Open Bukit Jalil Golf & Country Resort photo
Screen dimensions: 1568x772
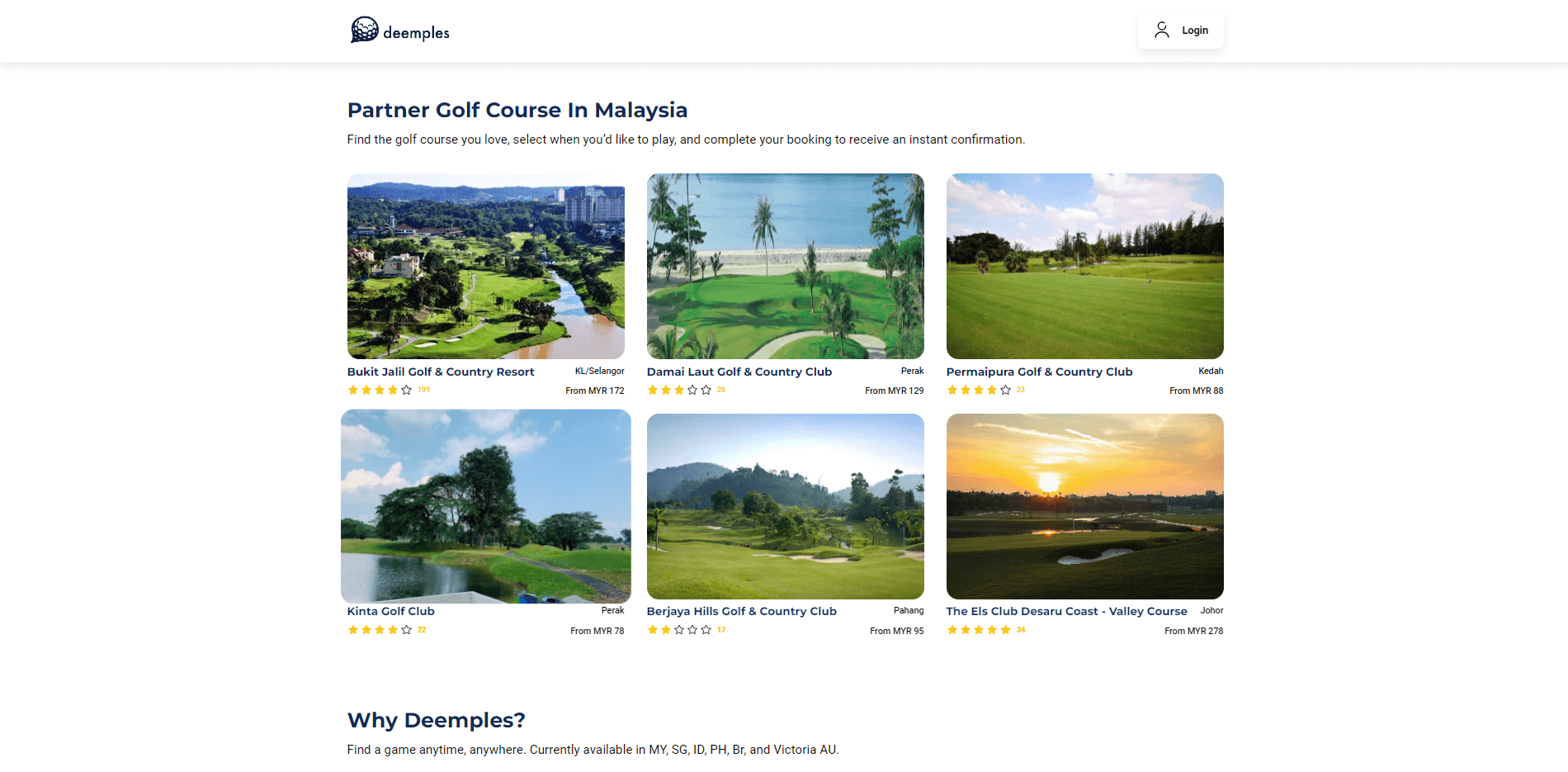(x=486, y=266)
